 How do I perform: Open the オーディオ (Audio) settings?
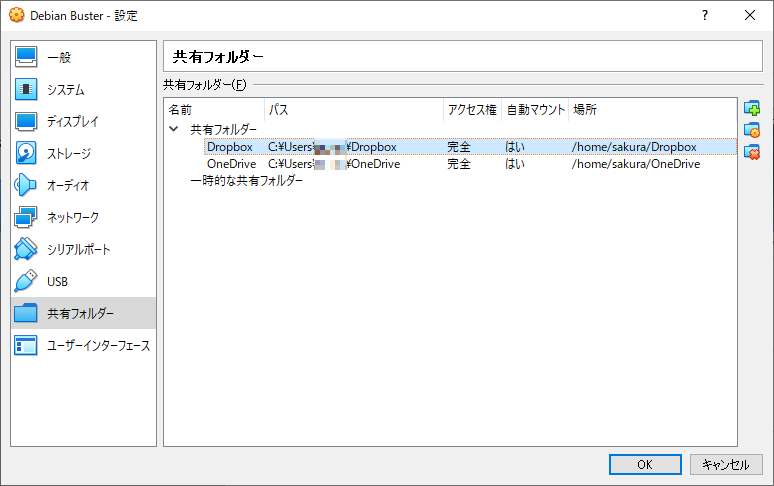[x=68, y=185]
